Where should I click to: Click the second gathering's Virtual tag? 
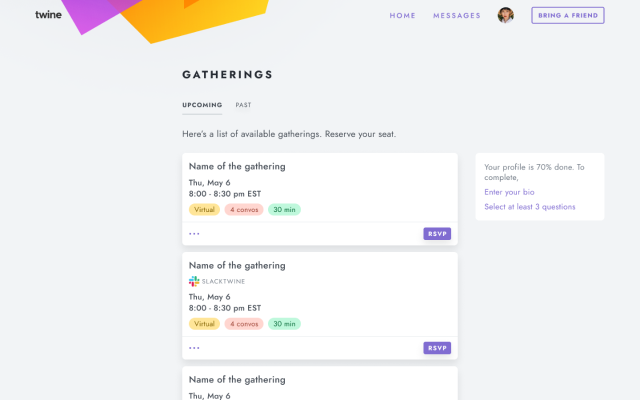204,324
